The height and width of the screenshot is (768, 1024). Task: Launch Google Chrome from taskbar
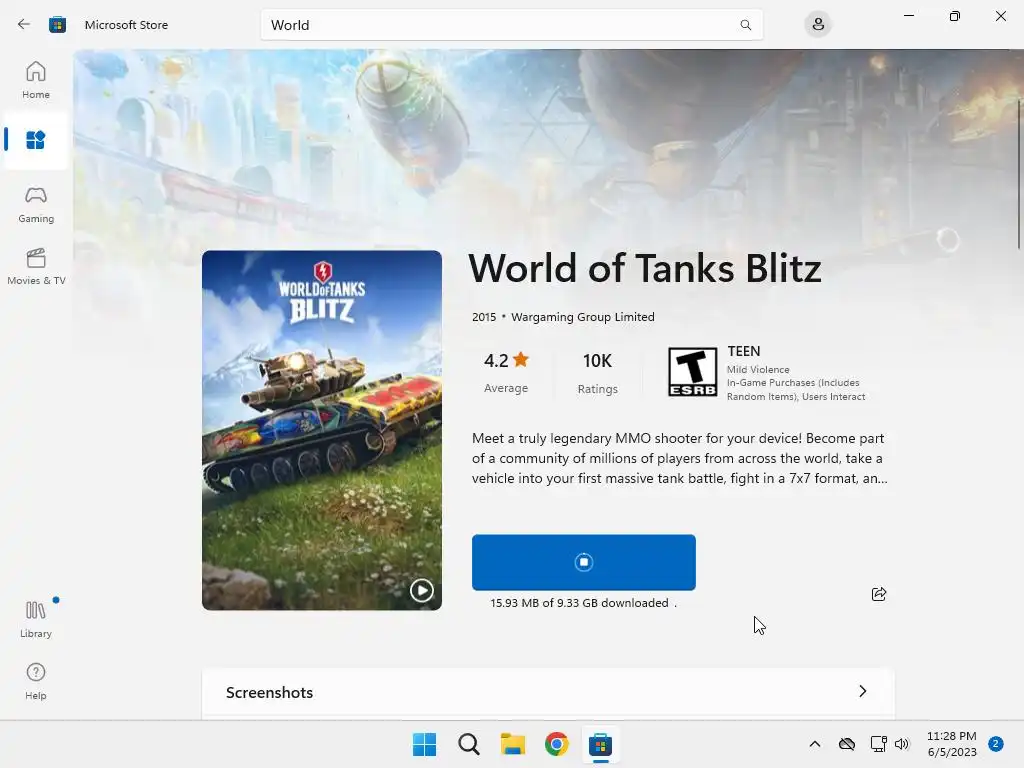(556, 744)
